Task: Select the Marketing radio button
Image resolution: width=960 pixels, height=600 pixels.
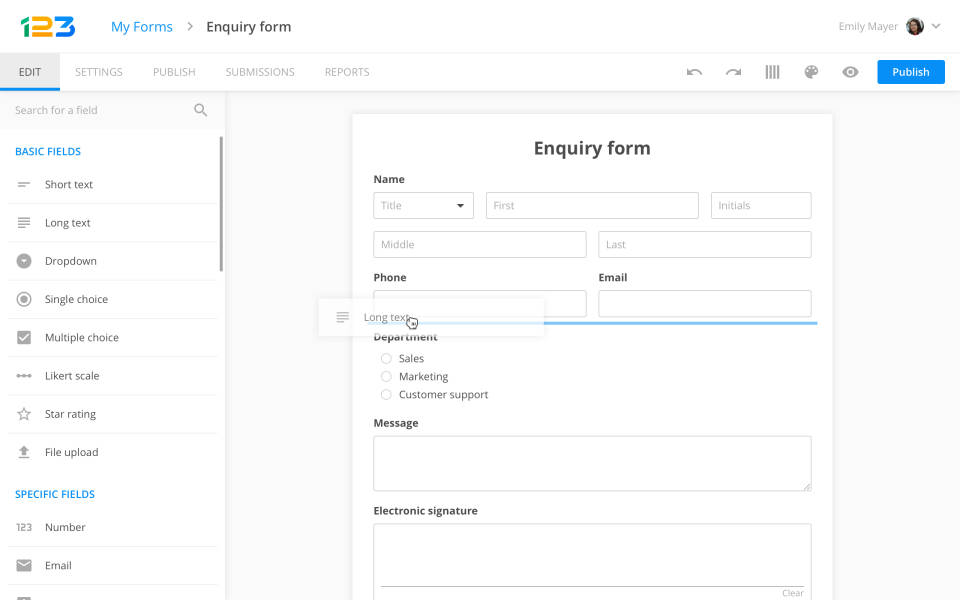Action: tap(386, 376)
